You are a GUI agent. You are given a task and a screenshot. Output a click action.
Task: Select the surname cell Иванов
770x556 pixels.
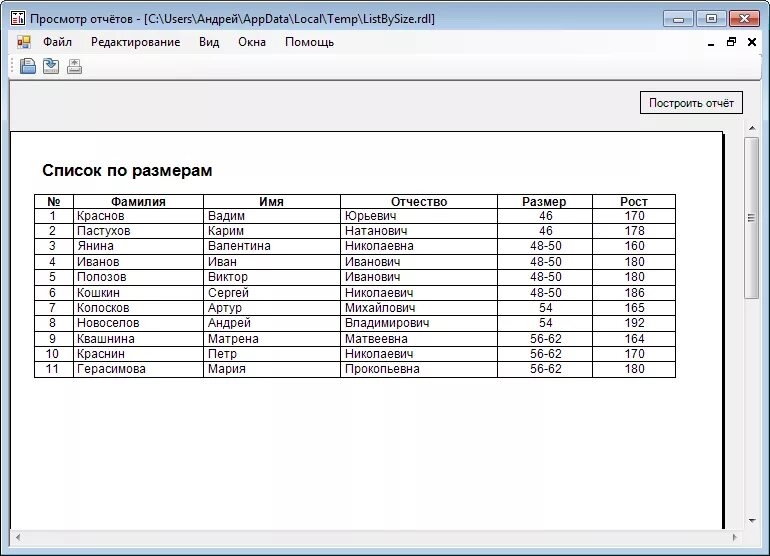[138, 262]
